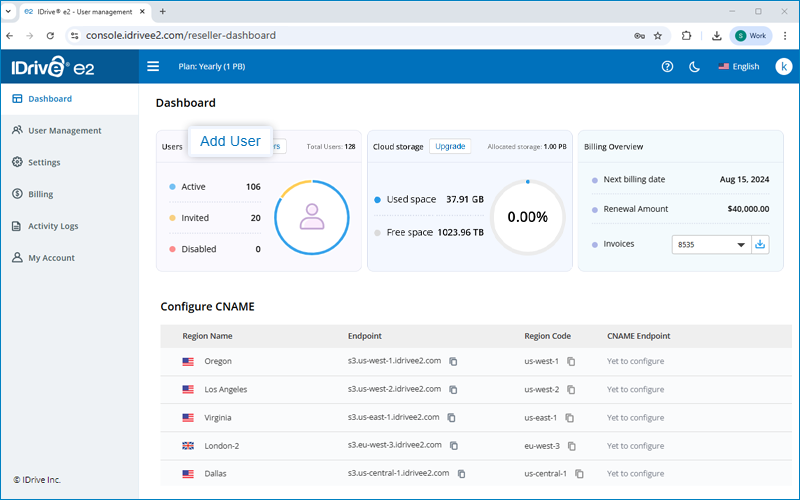
Task: Open the Work browser profile menu
Action: [750, 35]
